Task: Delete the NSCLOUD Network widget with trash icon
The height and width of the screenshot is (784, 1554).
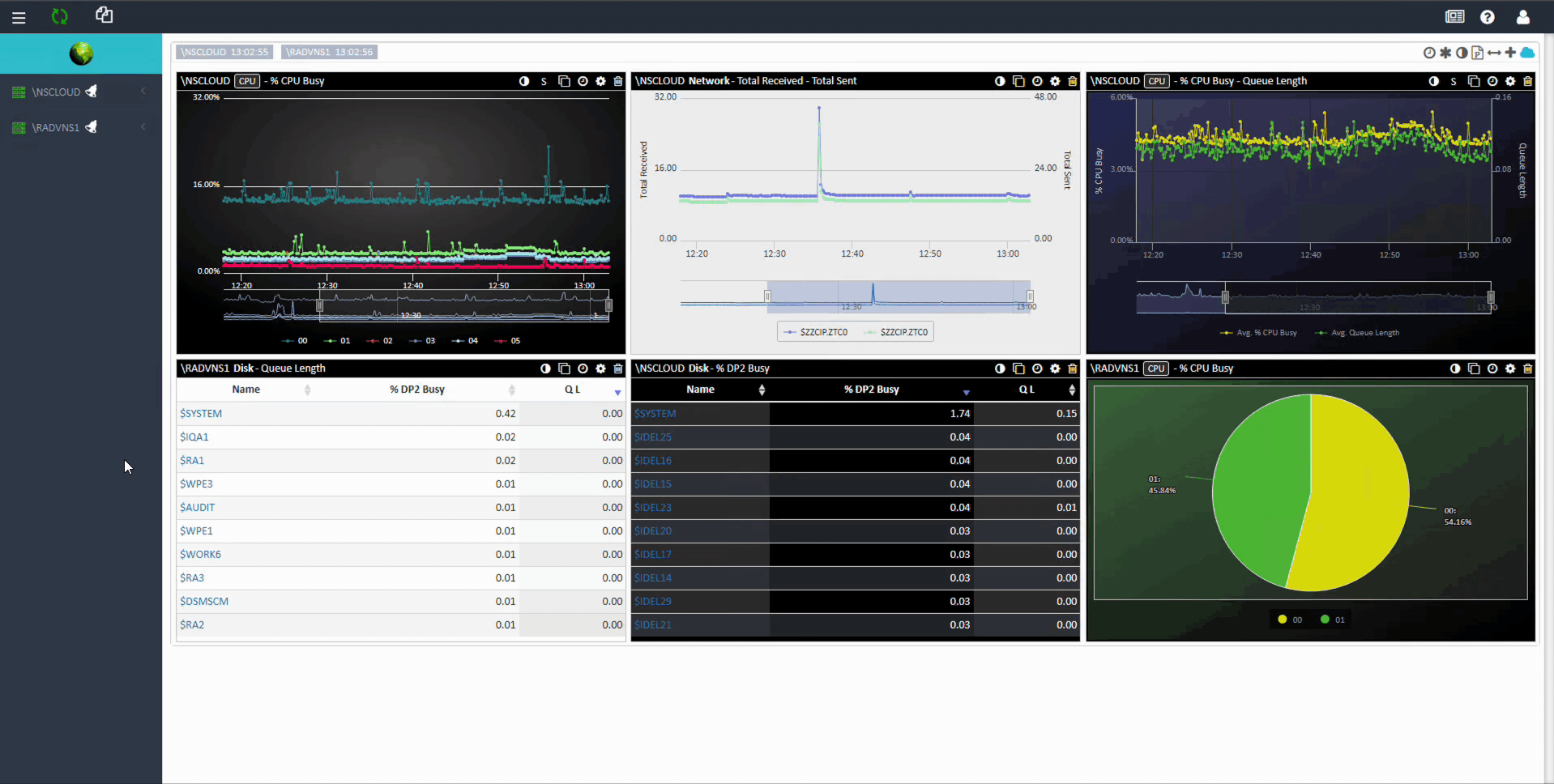Action: [1072, 81]
